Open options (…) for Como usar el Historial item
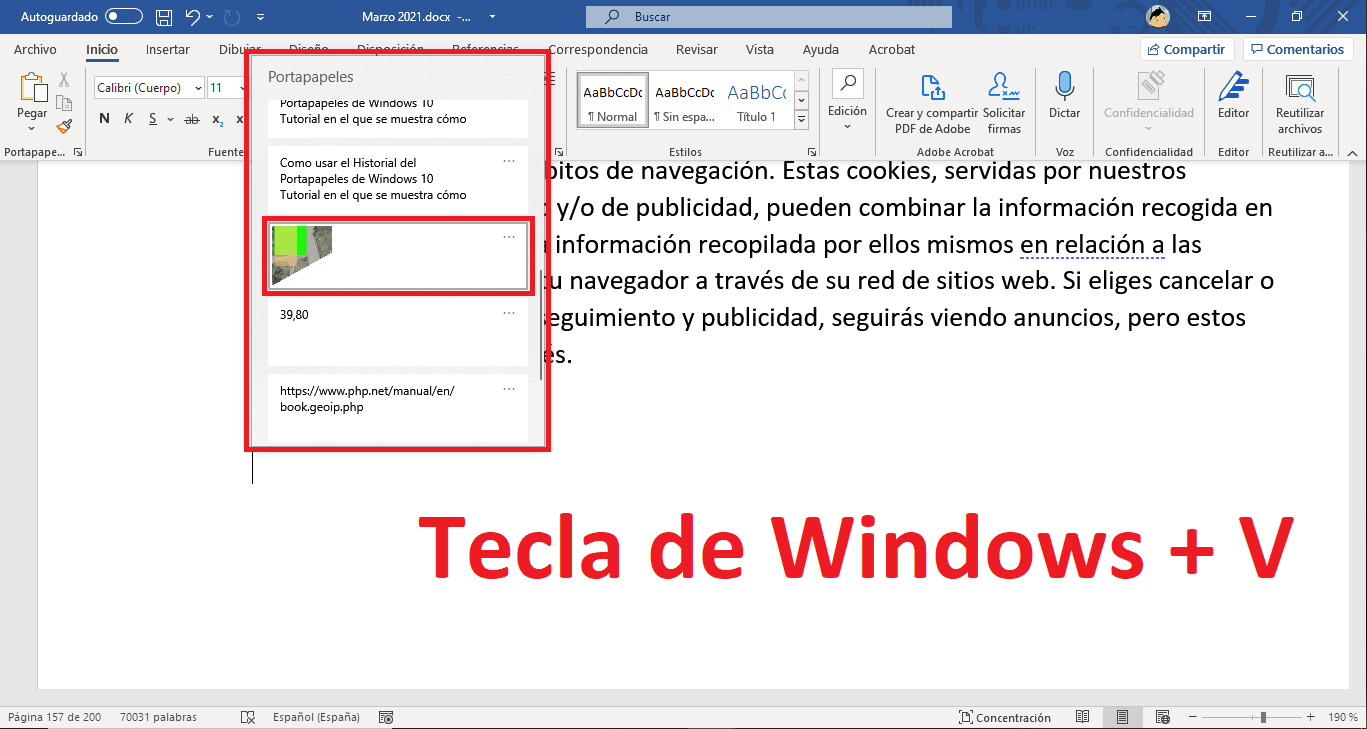 click(x=509, y=161)
